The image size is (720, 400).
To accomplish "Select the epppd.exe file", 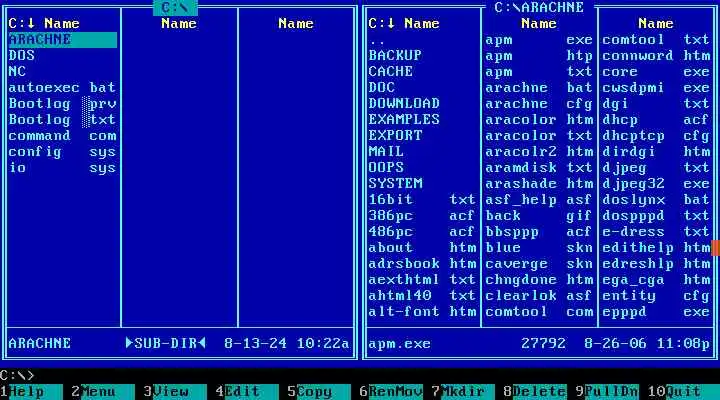I will (x=656, y=312).
